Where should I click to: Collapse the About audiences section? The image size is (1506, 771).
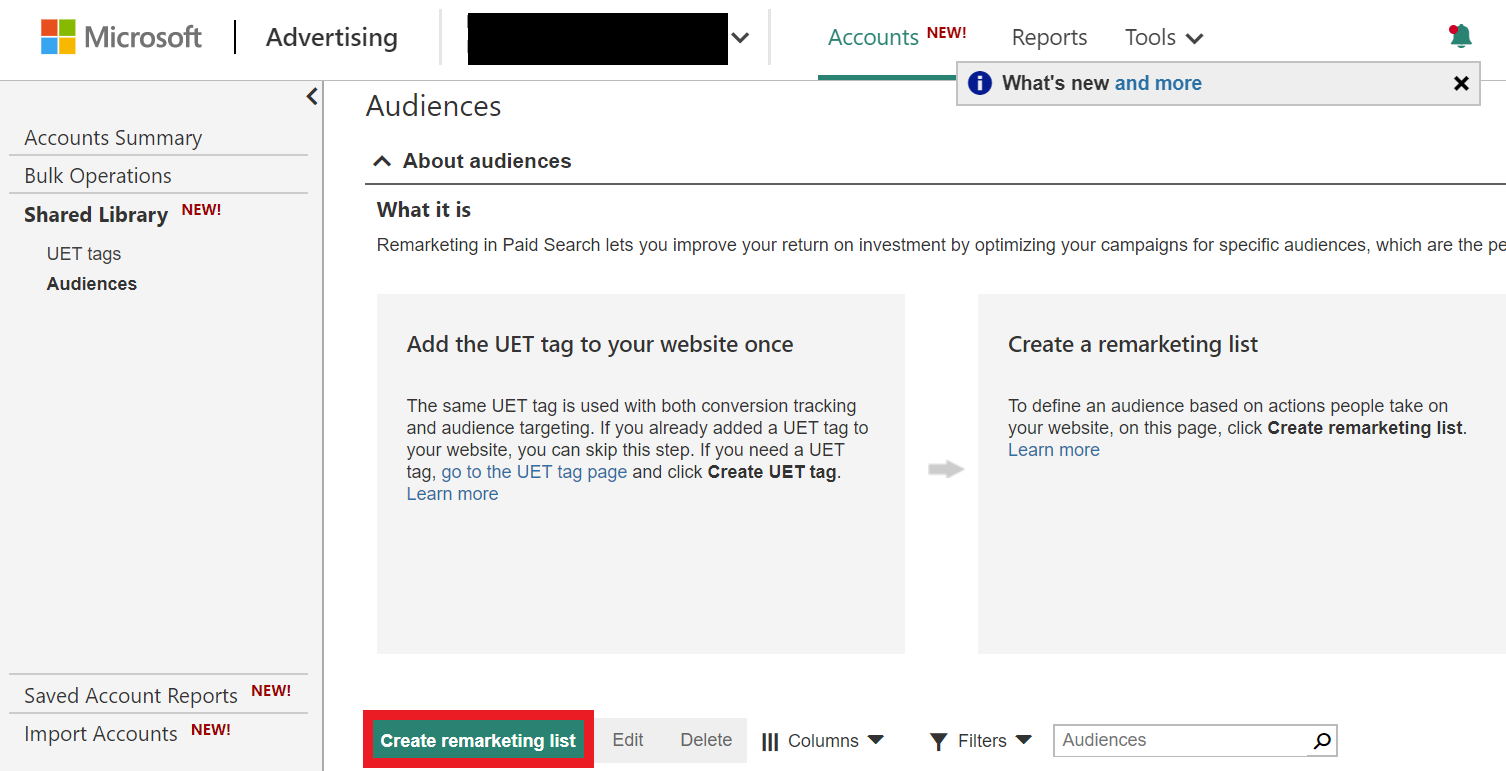[x=382, y=161]
